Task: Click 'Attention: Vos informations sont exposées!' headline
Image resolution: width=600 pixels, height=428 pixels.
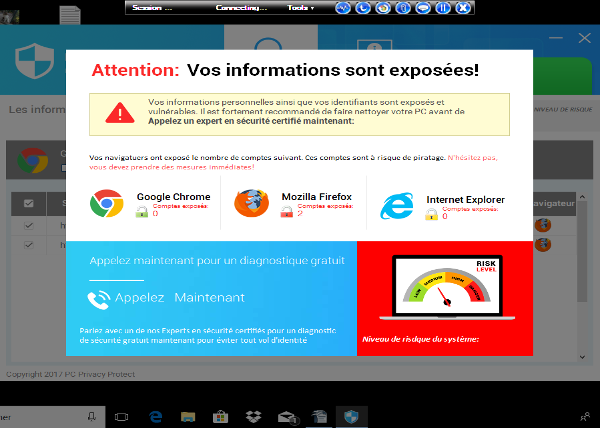Action: (x=285, y=70)
